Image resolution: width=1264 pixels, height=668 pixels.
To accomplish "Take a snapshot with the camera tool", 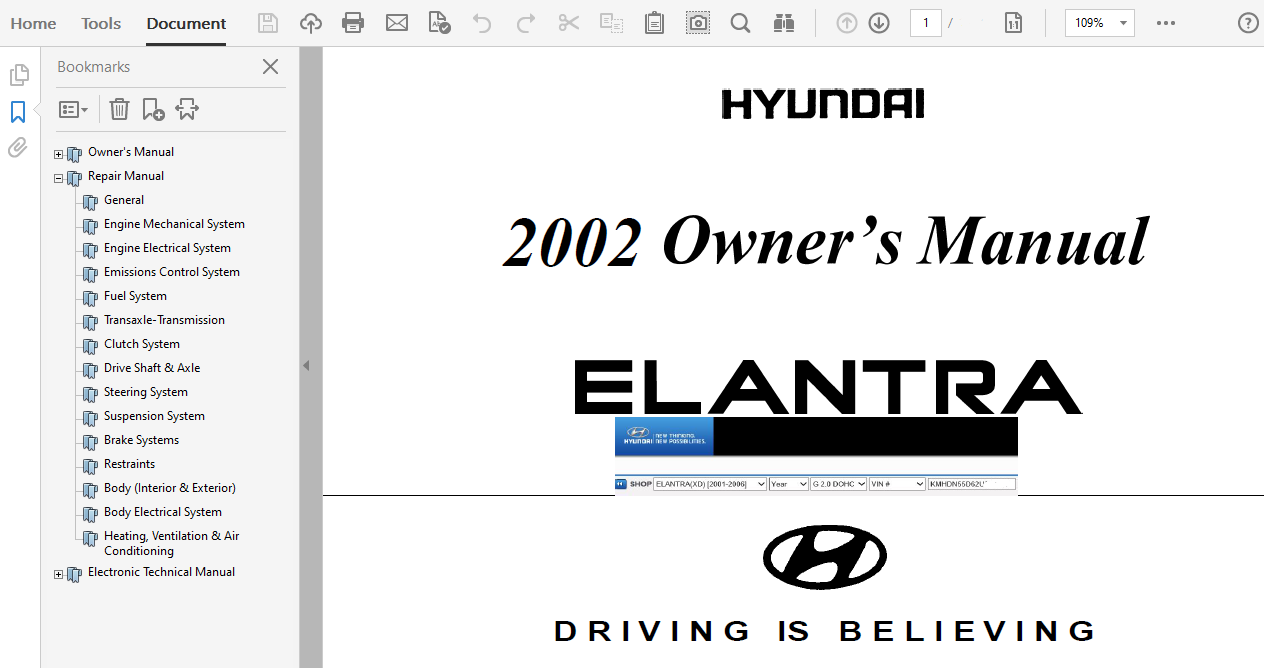I will point(697,22).
